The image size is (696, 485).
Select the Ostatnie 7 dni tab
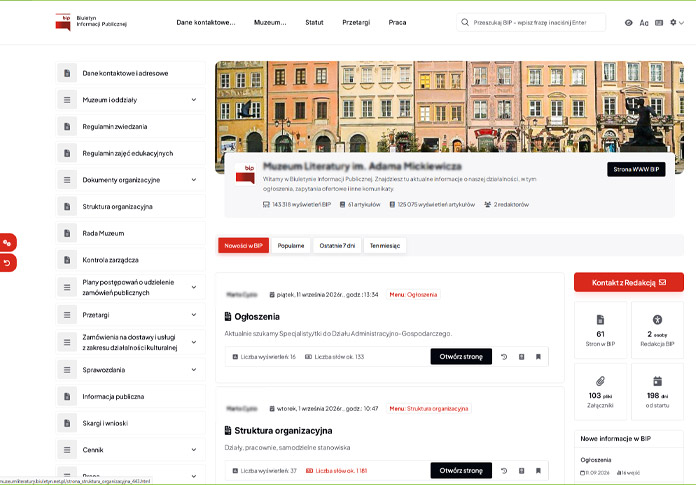click(337, 245)
